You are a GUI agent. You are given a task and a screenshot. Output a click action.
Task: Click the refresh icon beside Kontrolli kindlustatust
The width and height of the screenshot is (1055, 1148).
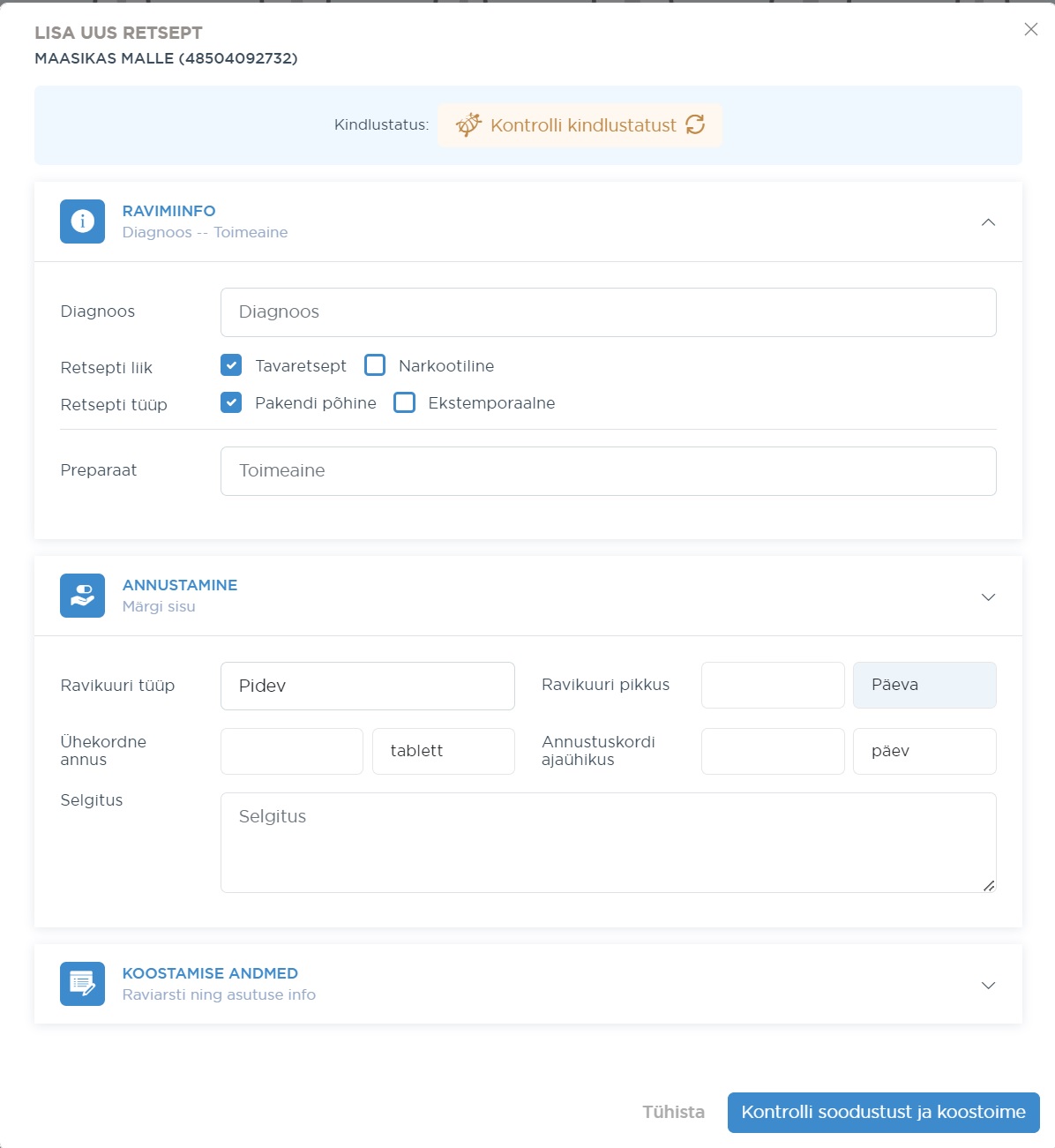point(695,125)
